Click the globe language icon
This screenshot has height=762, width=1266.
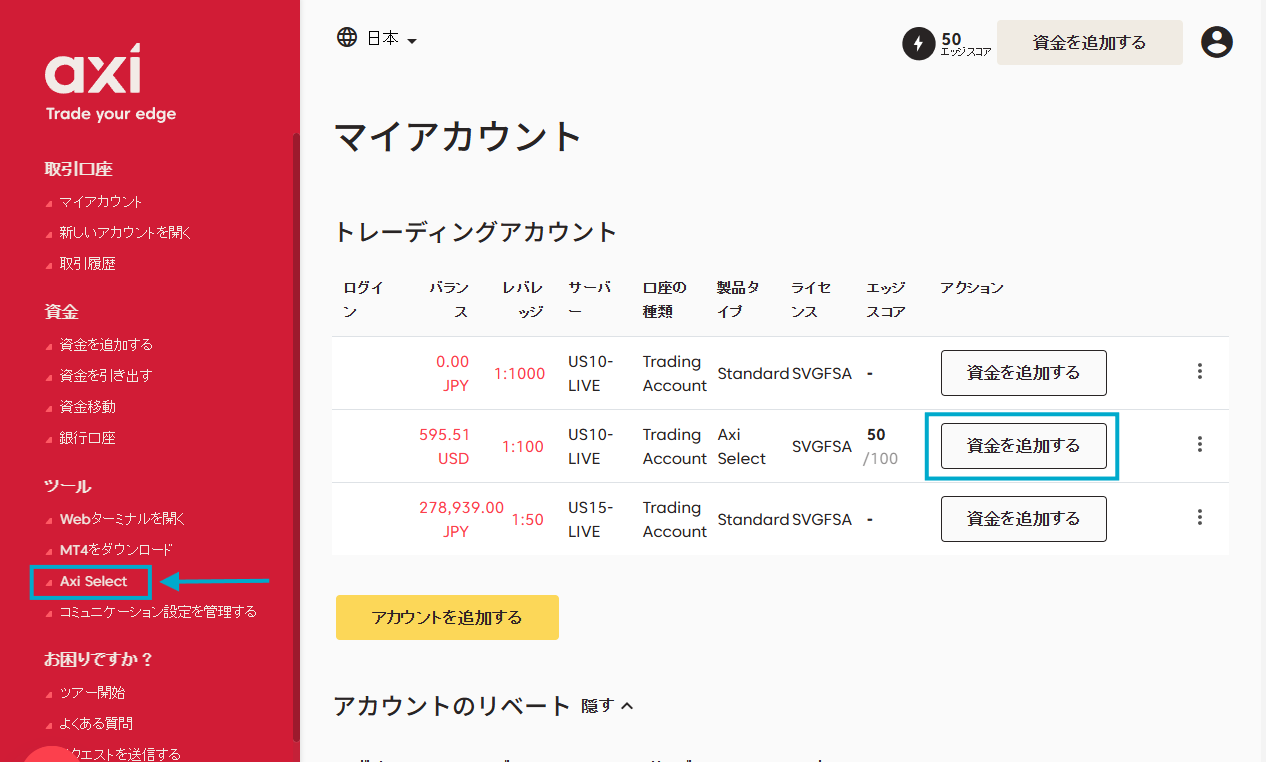coord(347,37)
